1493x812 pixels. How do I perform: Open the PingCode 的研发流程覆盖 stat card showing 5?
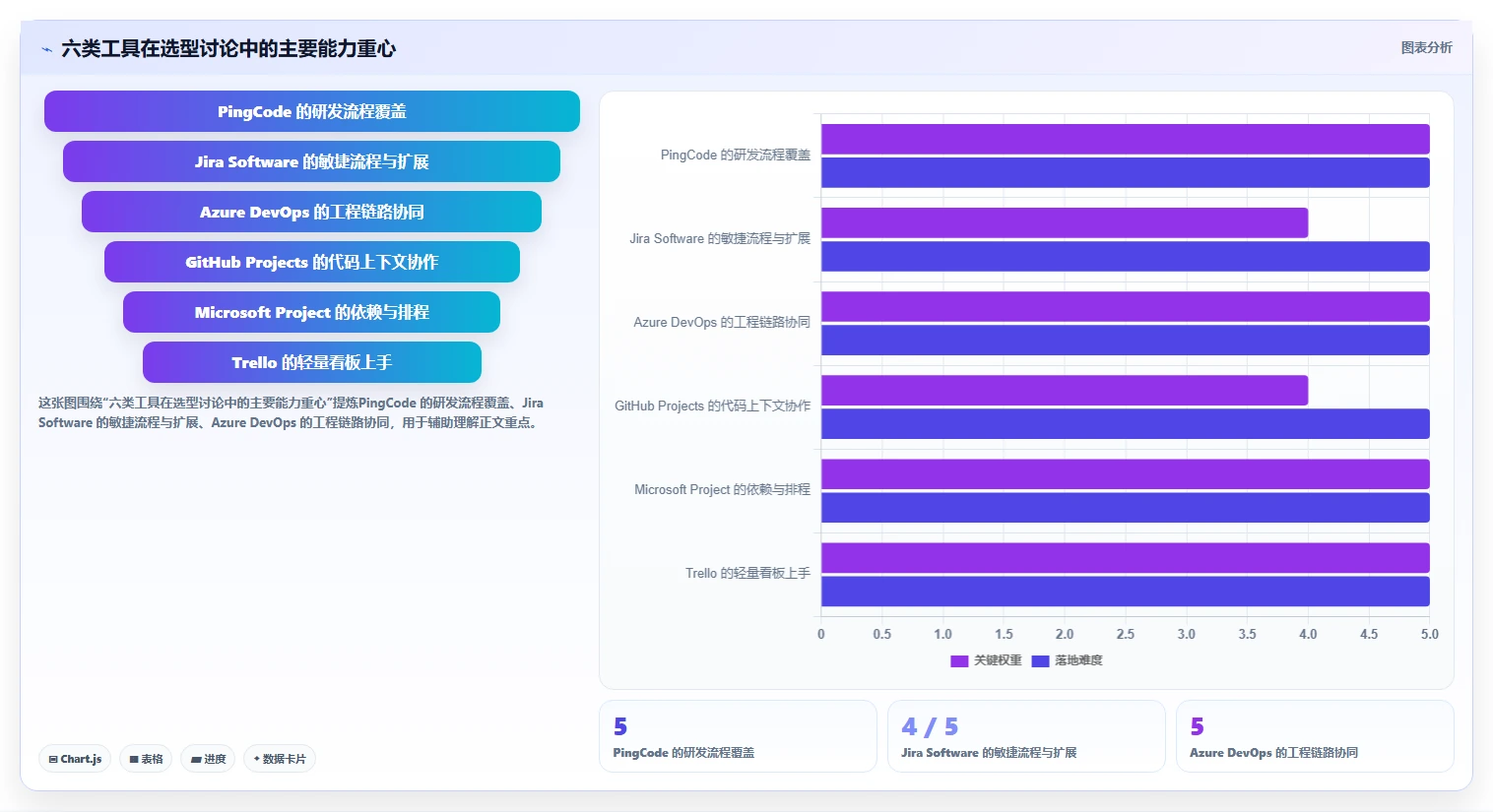click(738, 736)
